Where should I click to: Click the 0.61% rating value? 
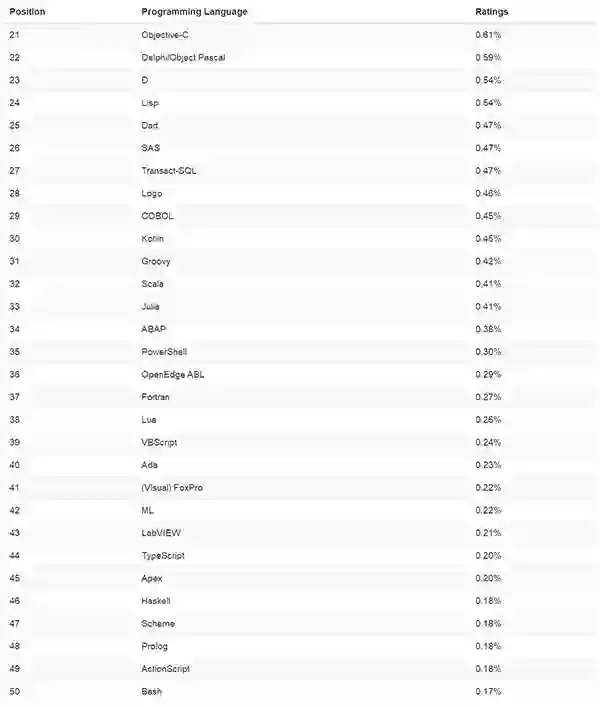pos(488,35)
